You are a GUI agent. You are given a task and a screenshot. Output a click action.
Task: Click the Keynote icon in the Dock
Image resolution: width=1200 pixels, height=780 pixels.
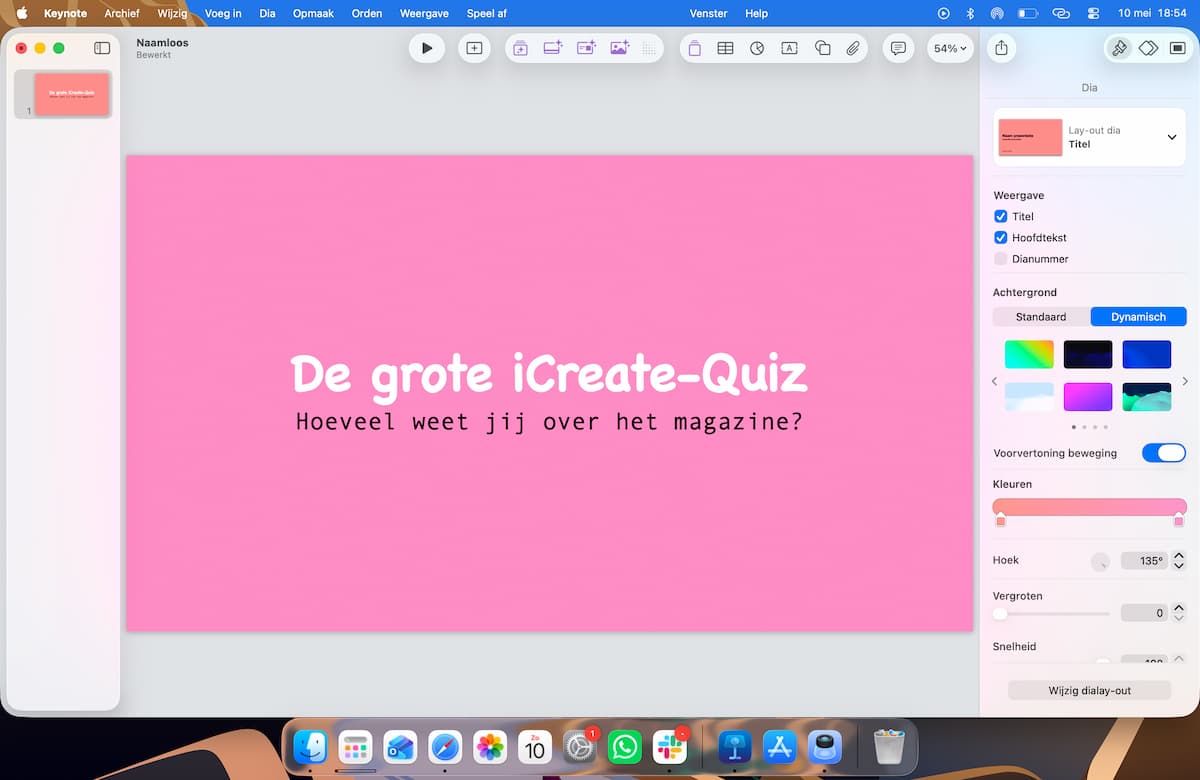[x=735, y=747]
